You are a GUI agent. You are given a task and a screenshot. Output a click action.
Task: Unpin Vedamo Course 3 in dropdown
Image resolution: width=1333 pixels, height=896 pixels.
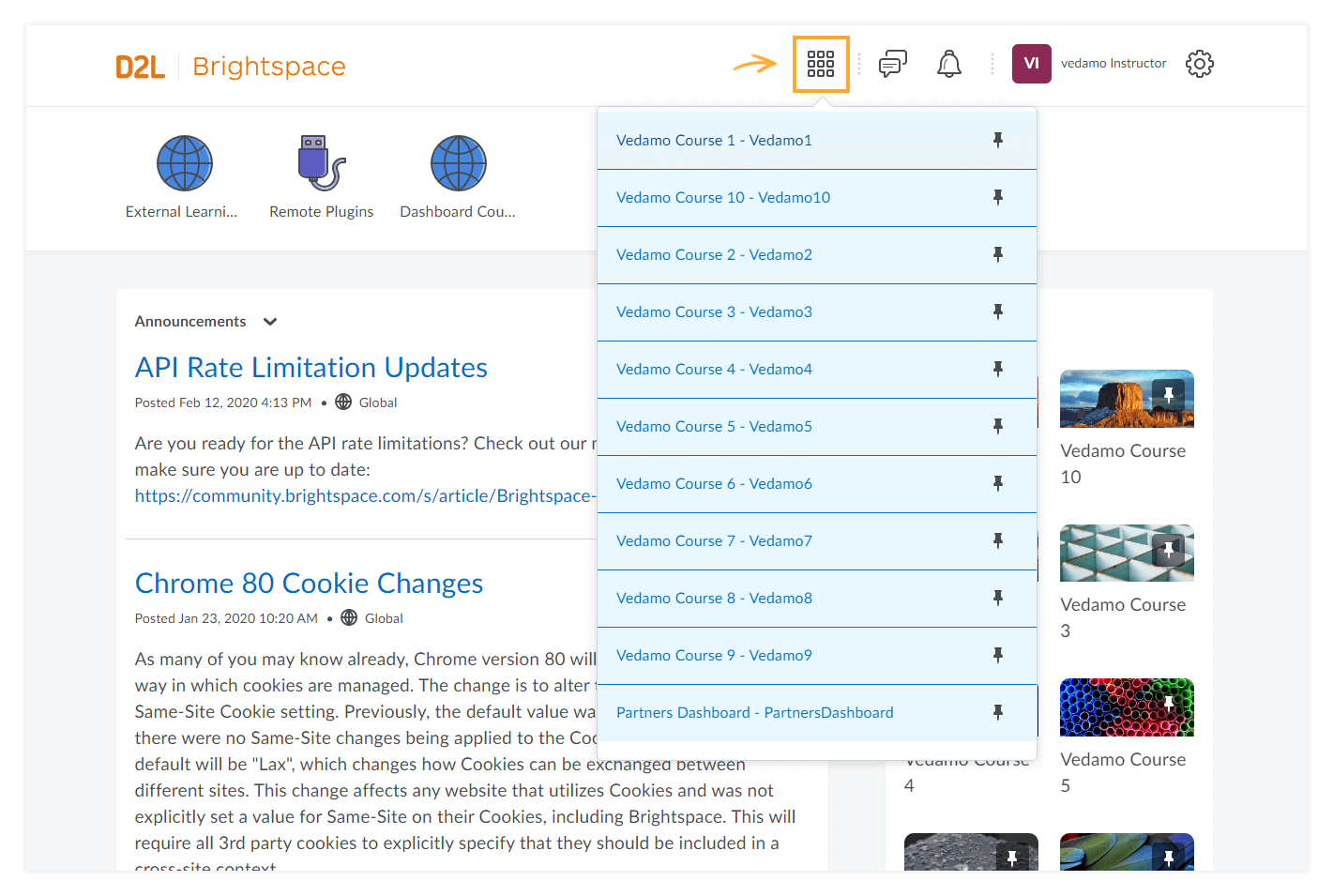(x=998, y=311)
